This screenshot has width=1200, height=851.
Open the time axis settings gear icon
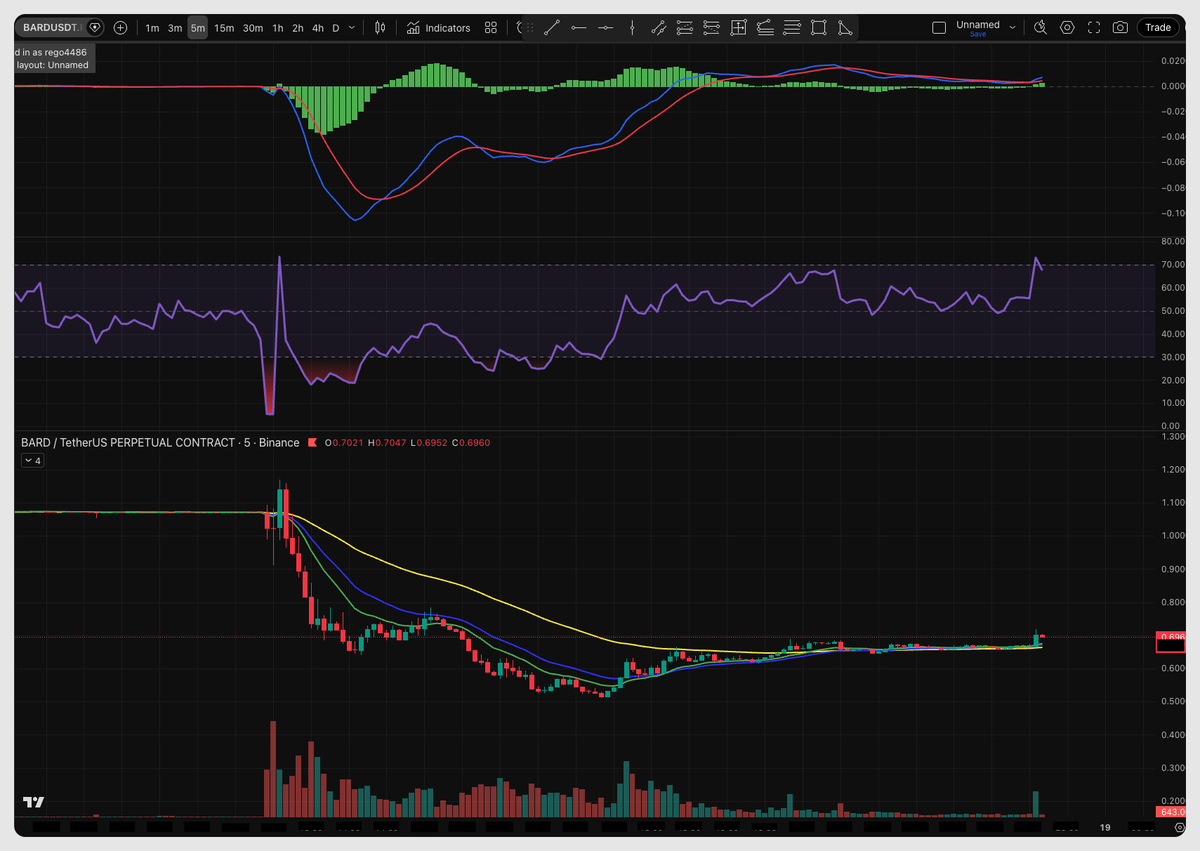pos(1180,828)
